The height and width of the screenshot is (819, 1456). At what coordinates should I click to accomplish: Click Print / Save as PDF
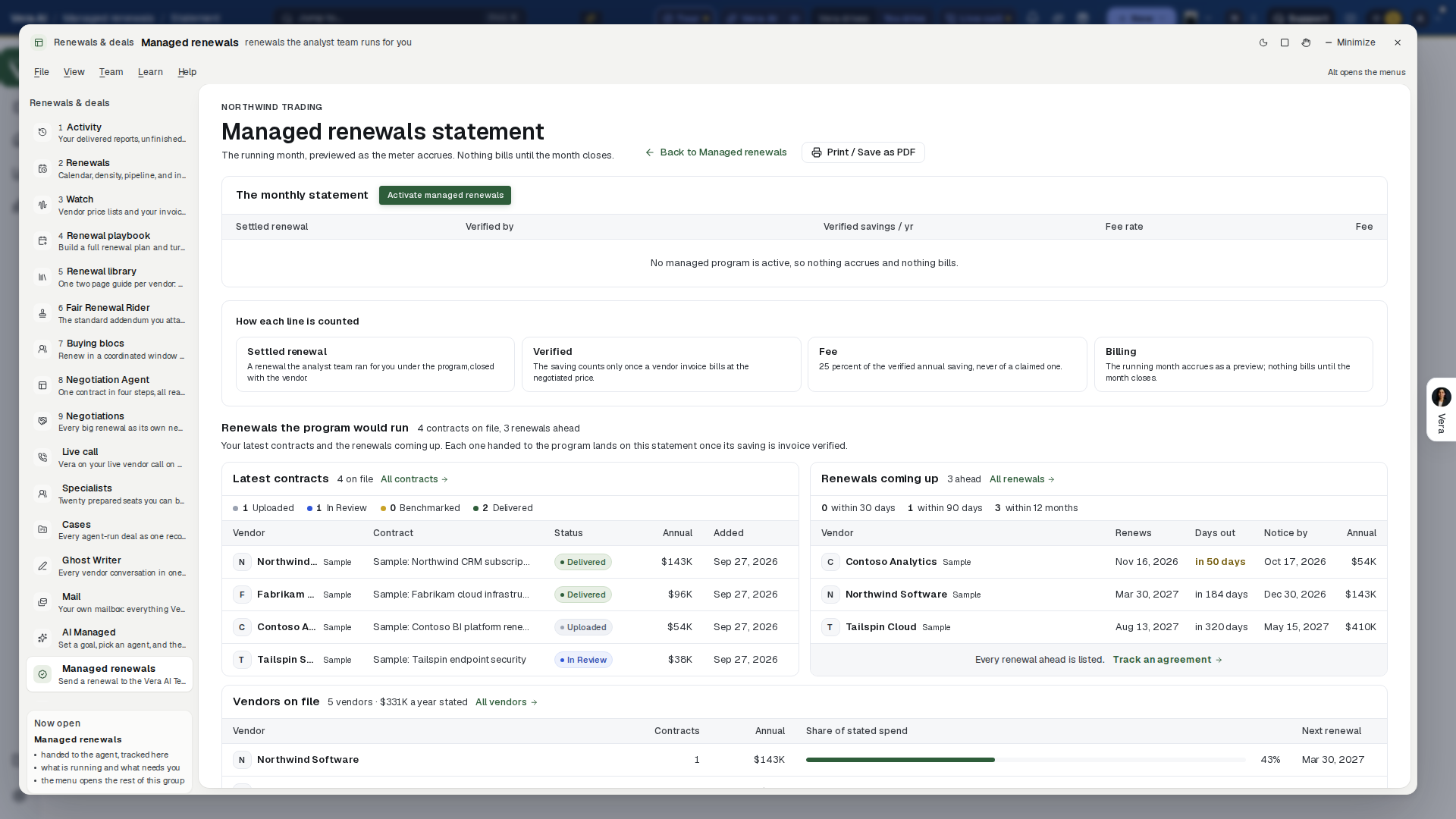coord(863,152)
